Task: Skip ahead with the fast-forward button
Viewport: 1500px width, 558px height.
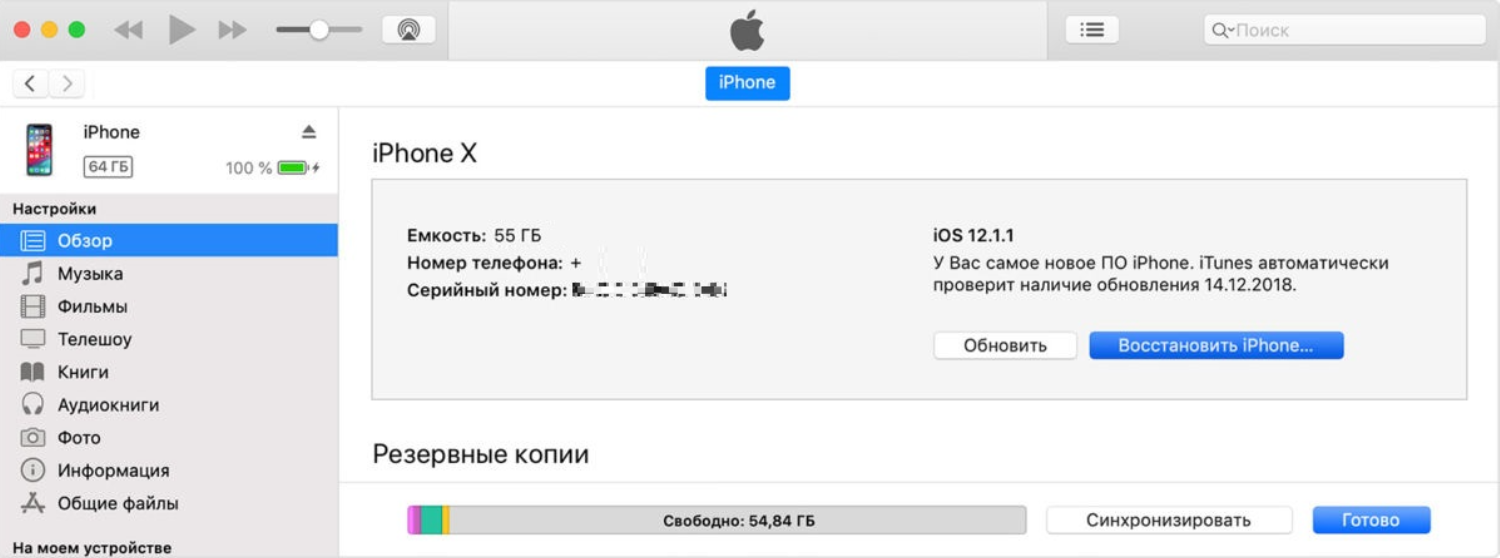Action: pyautogui.click(x=232, y=30)
